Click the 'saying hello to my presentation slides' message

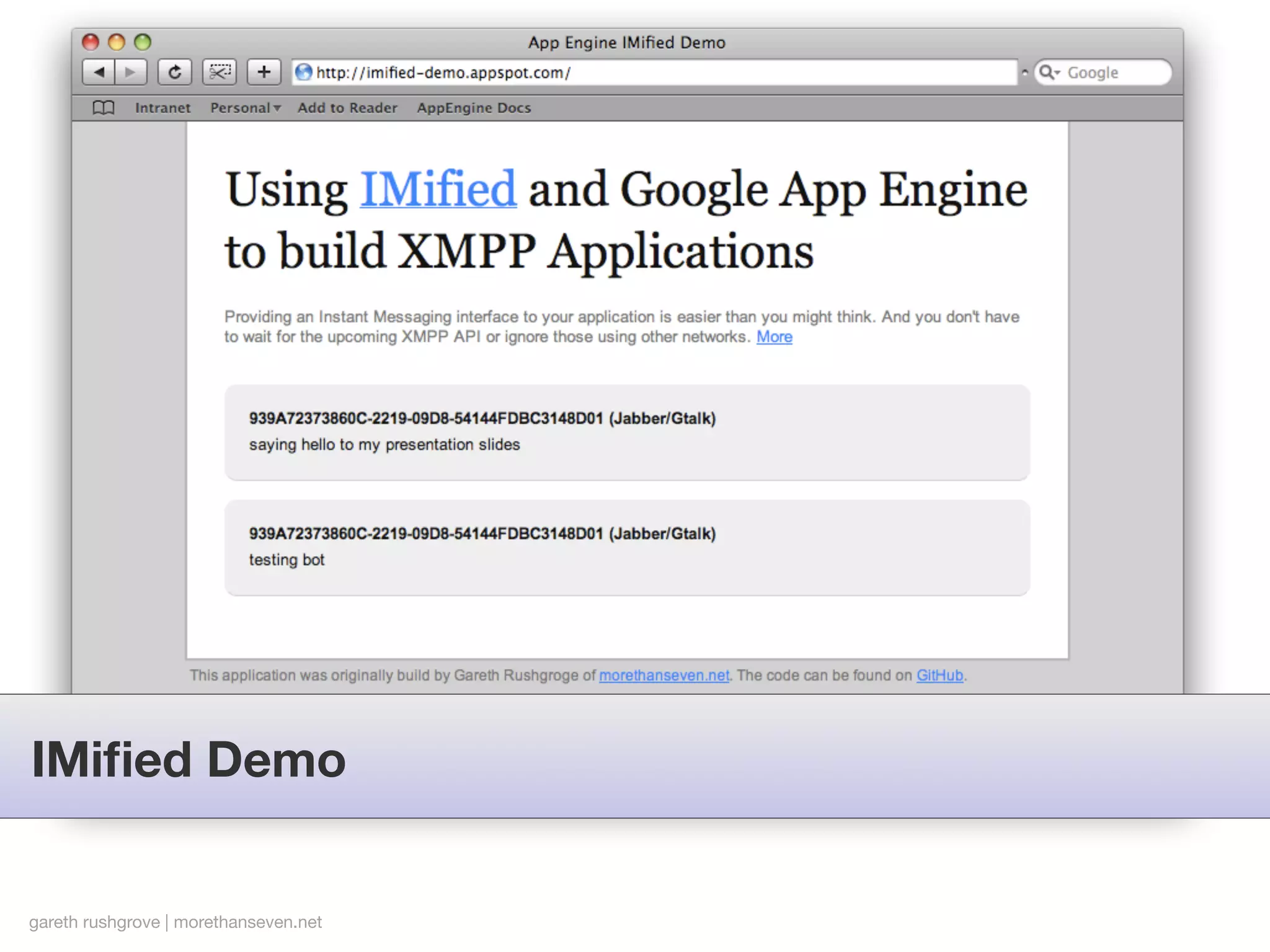tap(384, 445)
